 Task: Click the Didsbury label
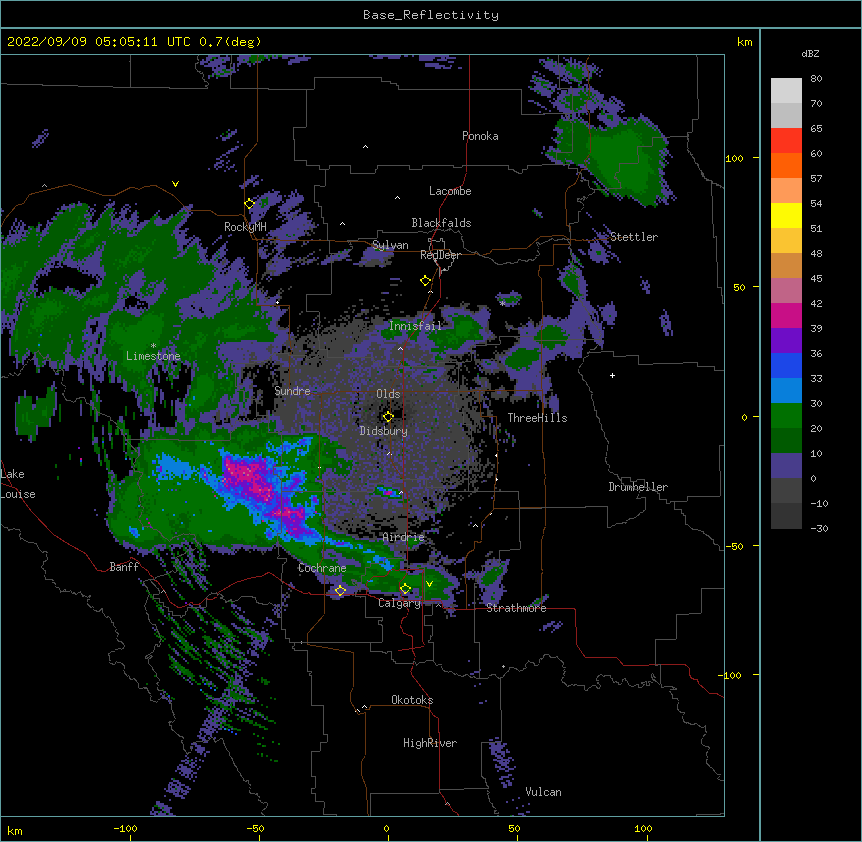click(x=384, y=431)
